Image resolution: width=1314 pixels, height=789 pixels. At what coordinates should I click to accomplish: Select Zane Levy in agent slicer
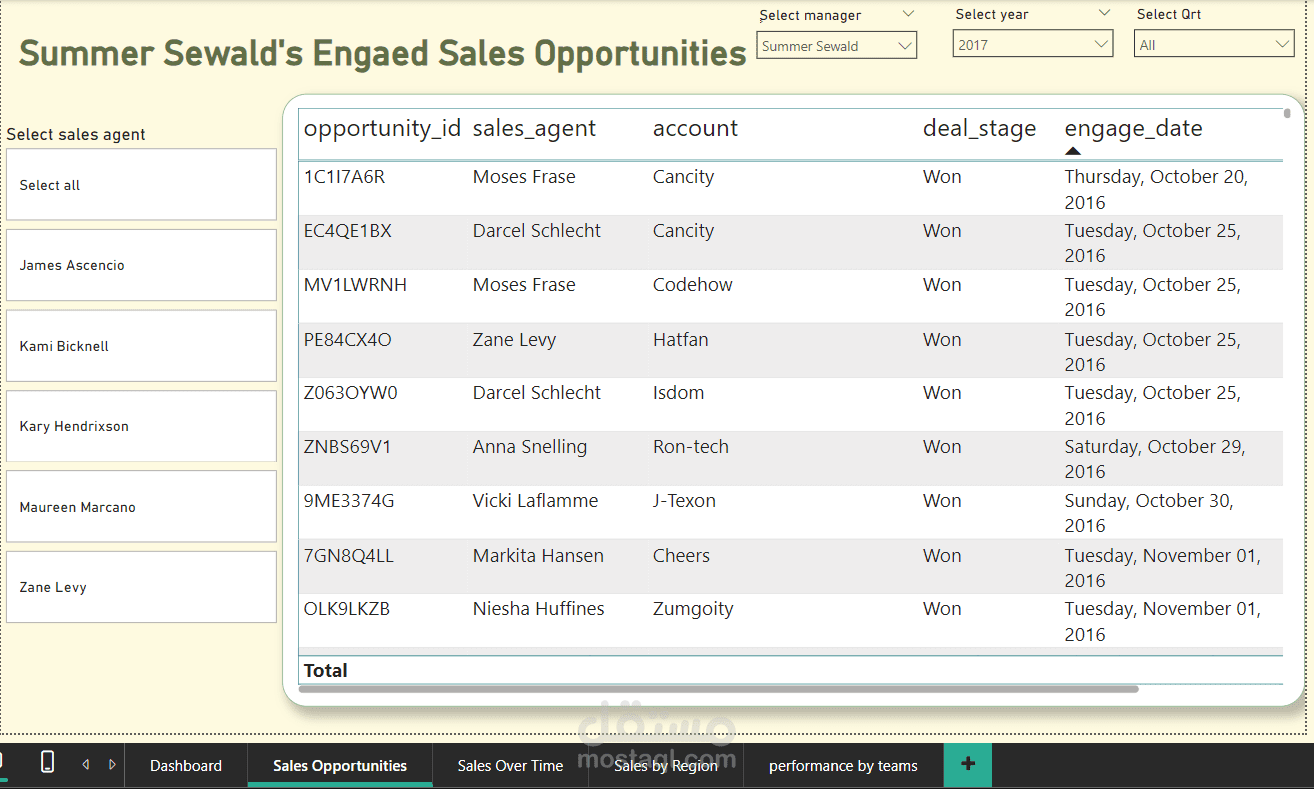141,587
